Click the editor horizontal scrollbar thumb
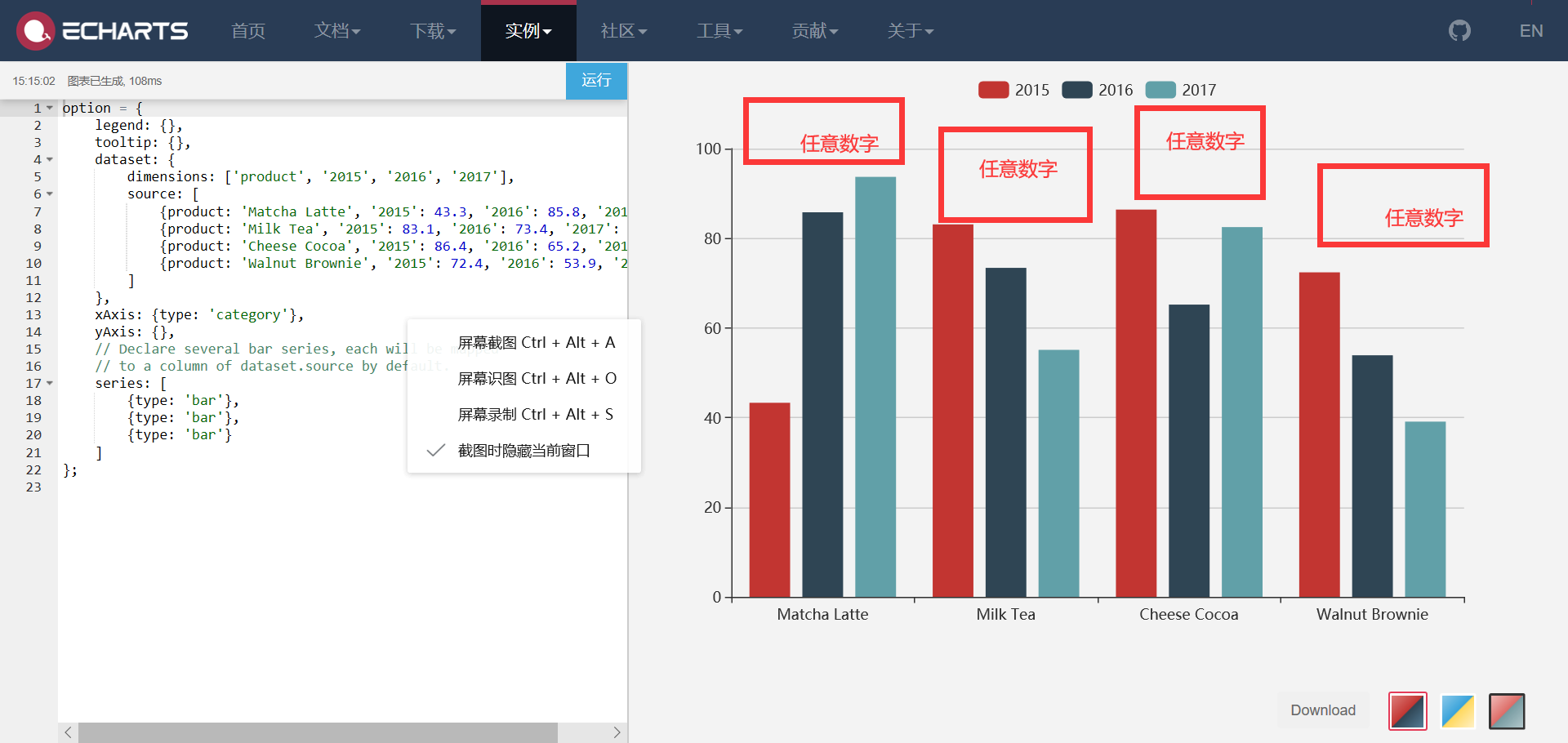The height and width of the screenshot is (743, 1568). (318, 732)
